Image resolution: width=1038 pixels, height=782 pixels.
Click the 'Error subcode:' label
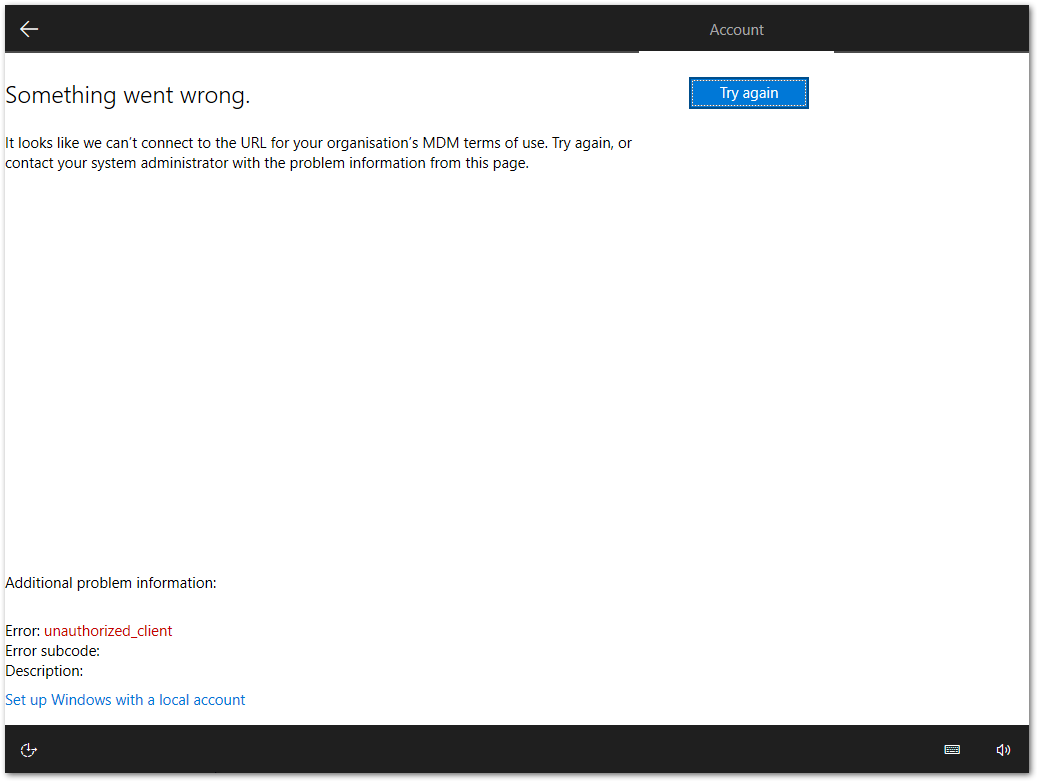(x=52, y=651)
